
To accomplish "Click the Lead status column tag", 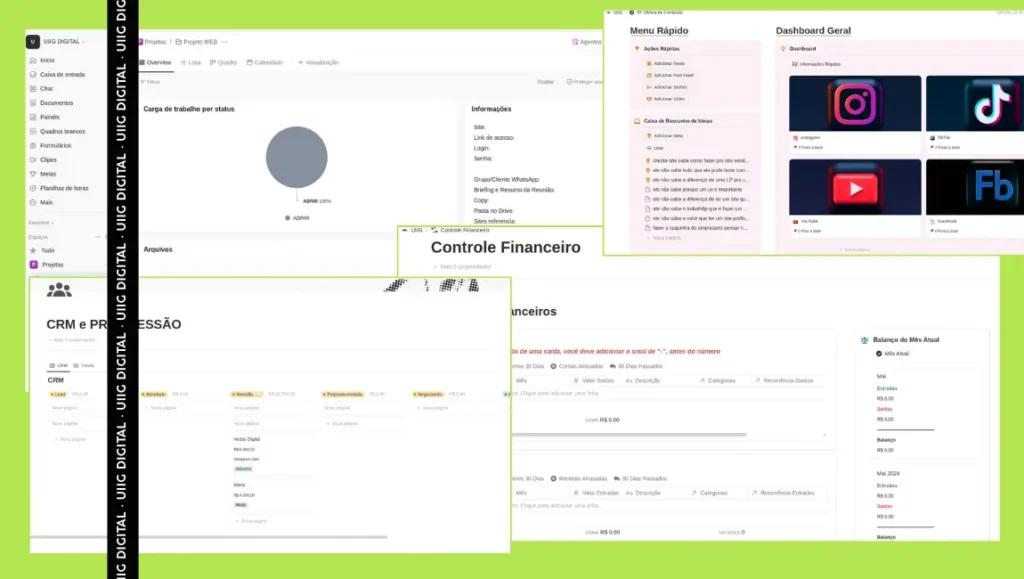I will tap(58, 395).
